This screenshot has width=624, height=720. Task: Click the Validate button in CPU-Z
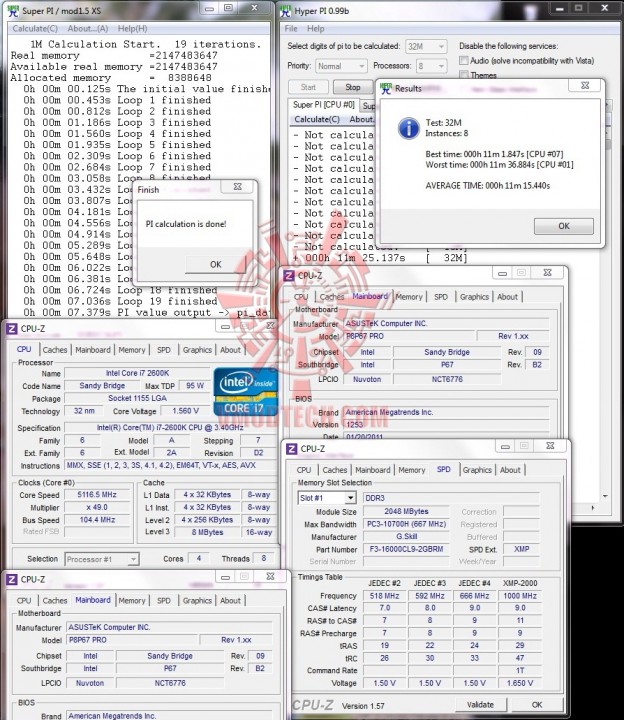480,705
